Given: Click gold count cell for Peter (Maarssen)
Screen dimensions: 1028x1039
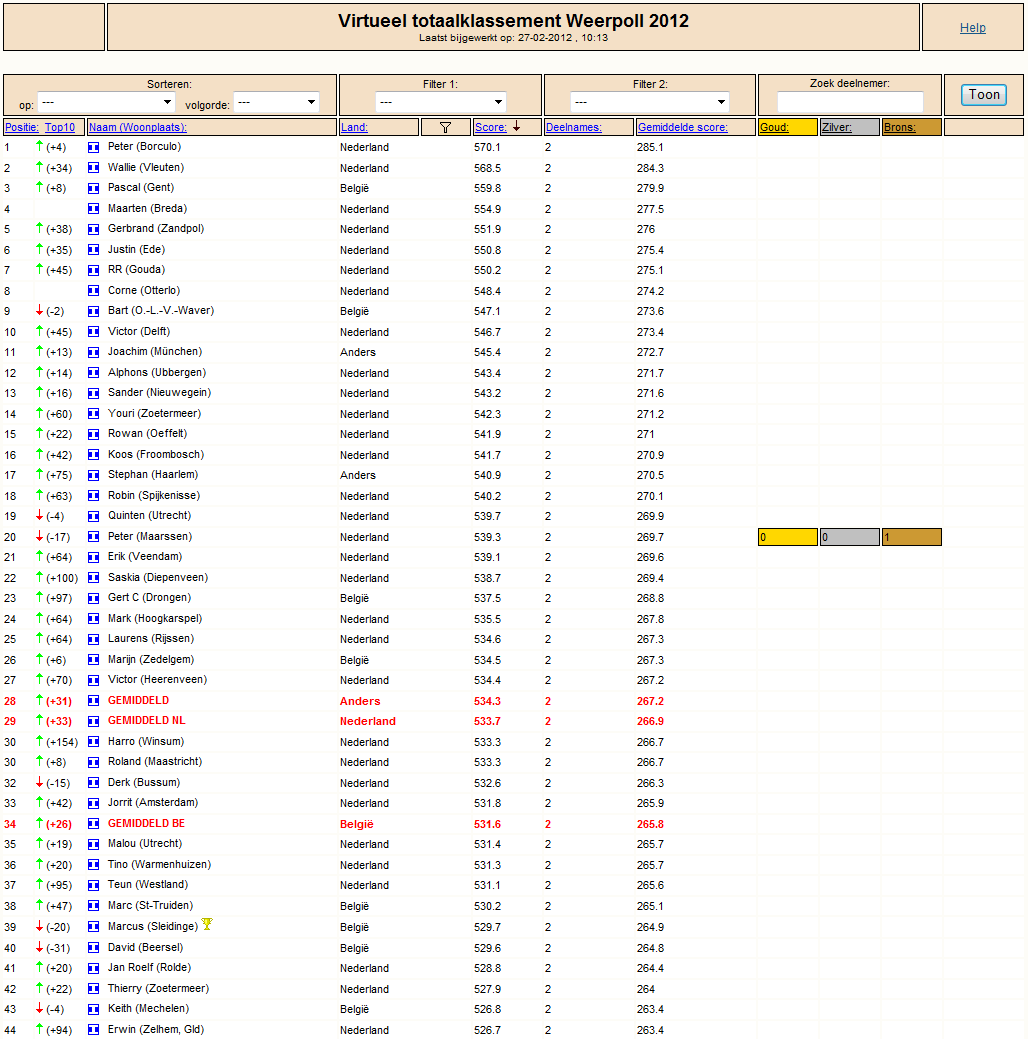Looking at the screenshot, I should (787, 537).
